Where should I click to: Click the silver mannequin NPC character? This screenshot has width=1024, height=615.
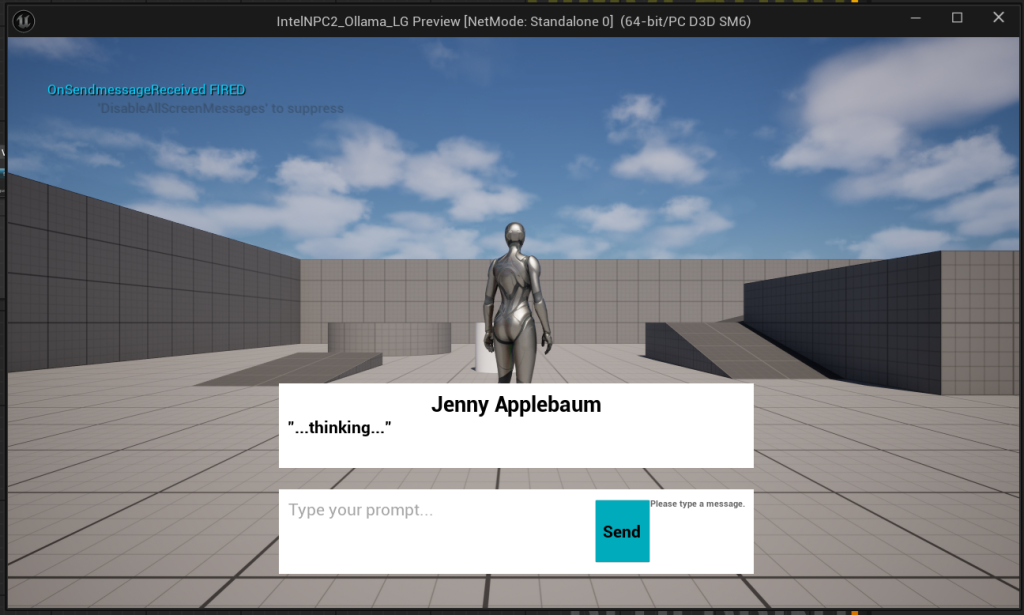coord(517,300)
